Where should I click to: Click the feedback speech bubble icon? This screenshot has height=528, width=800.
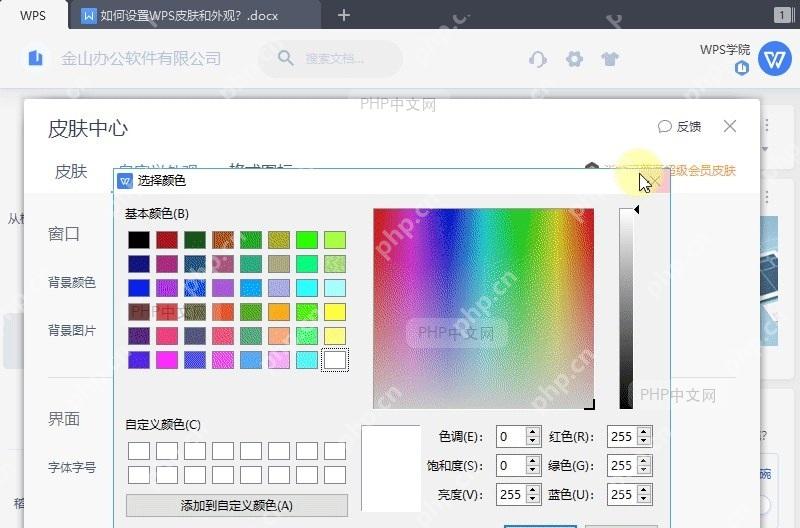coord(664,127)
